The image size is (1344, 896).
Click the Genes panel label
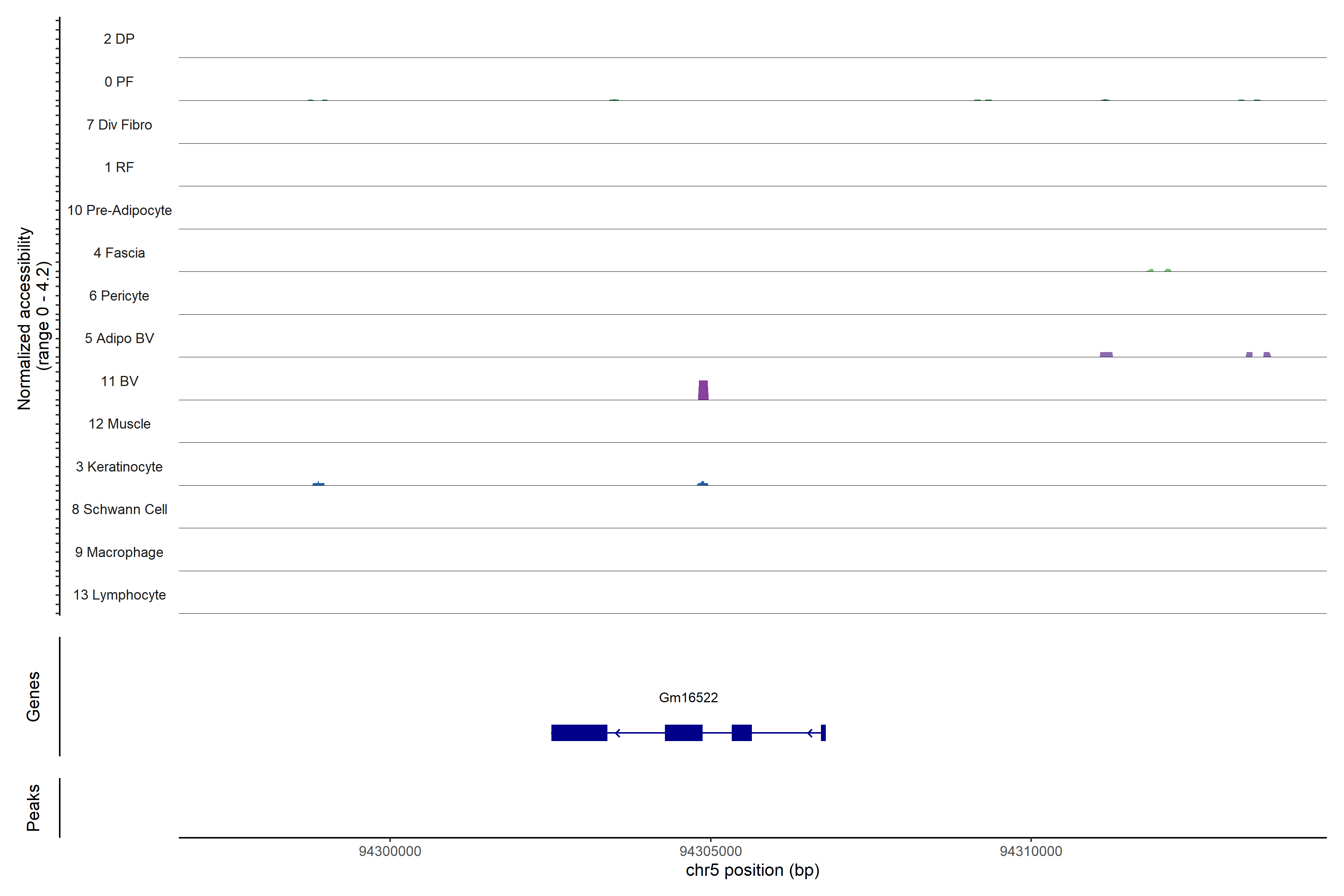[x=33, y=697]
